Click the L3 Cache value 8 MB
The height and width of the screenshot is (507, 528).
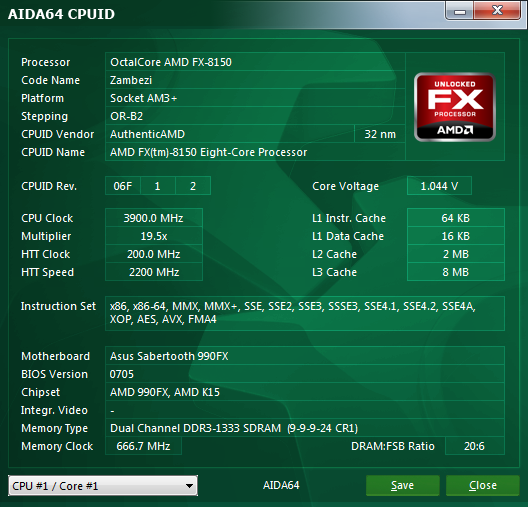click(456, 272)
